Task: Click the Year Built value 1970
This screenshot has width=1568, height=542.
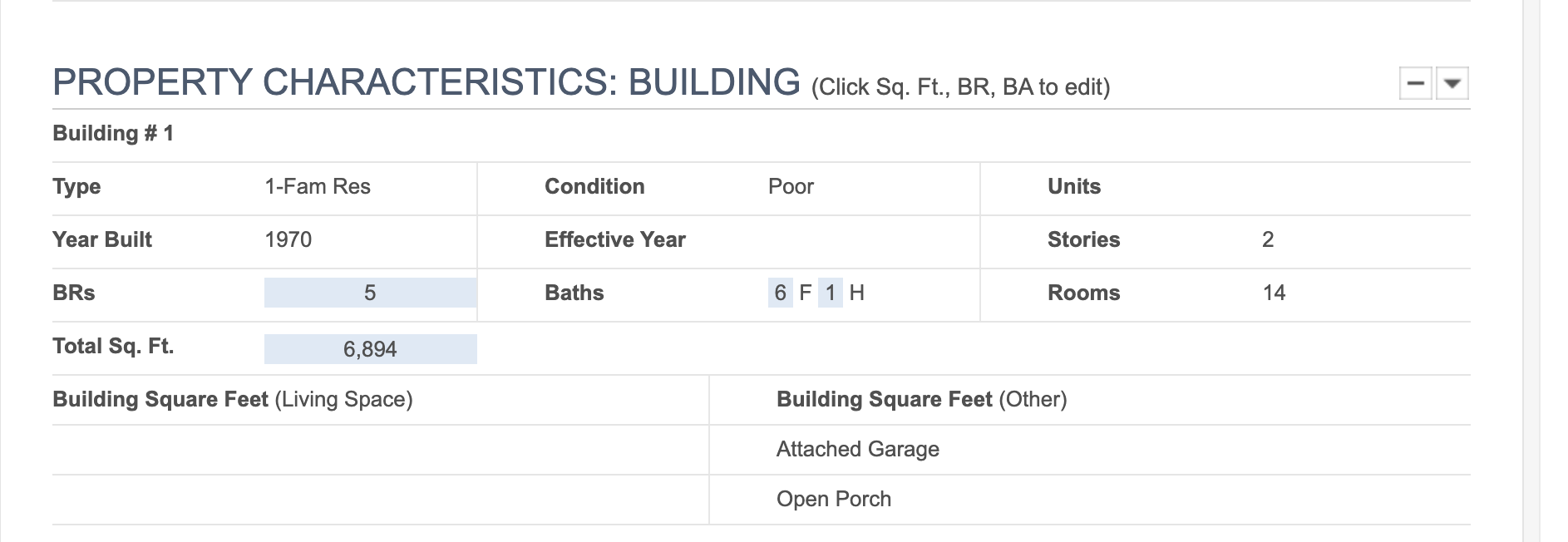Action: coord(288,239)
